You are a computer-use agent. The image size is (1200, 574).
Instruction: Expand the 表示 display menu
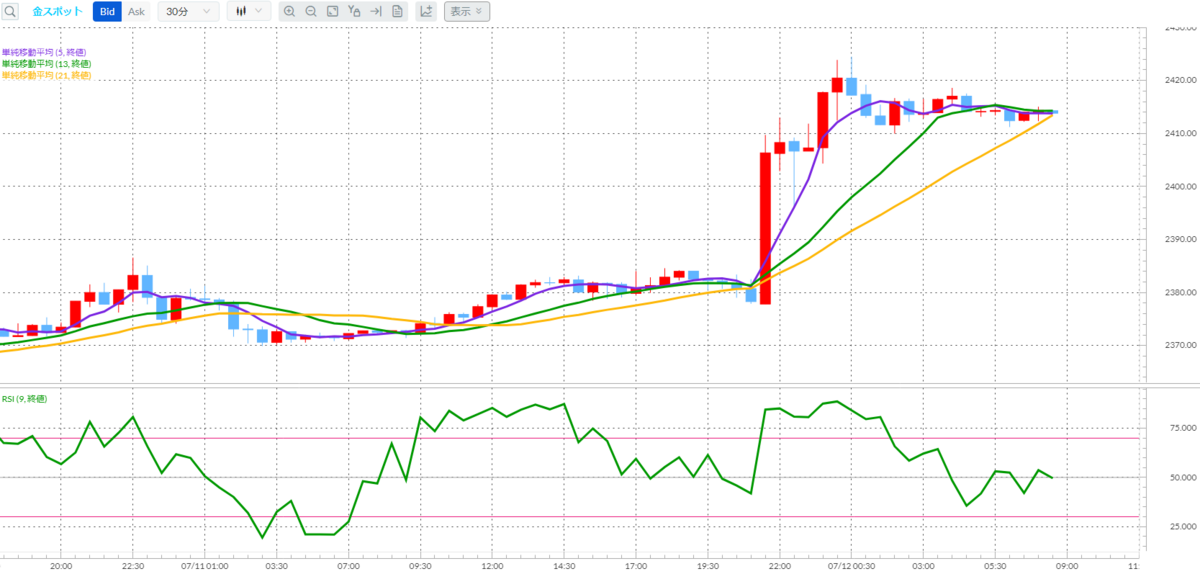(x=466, y=12)
